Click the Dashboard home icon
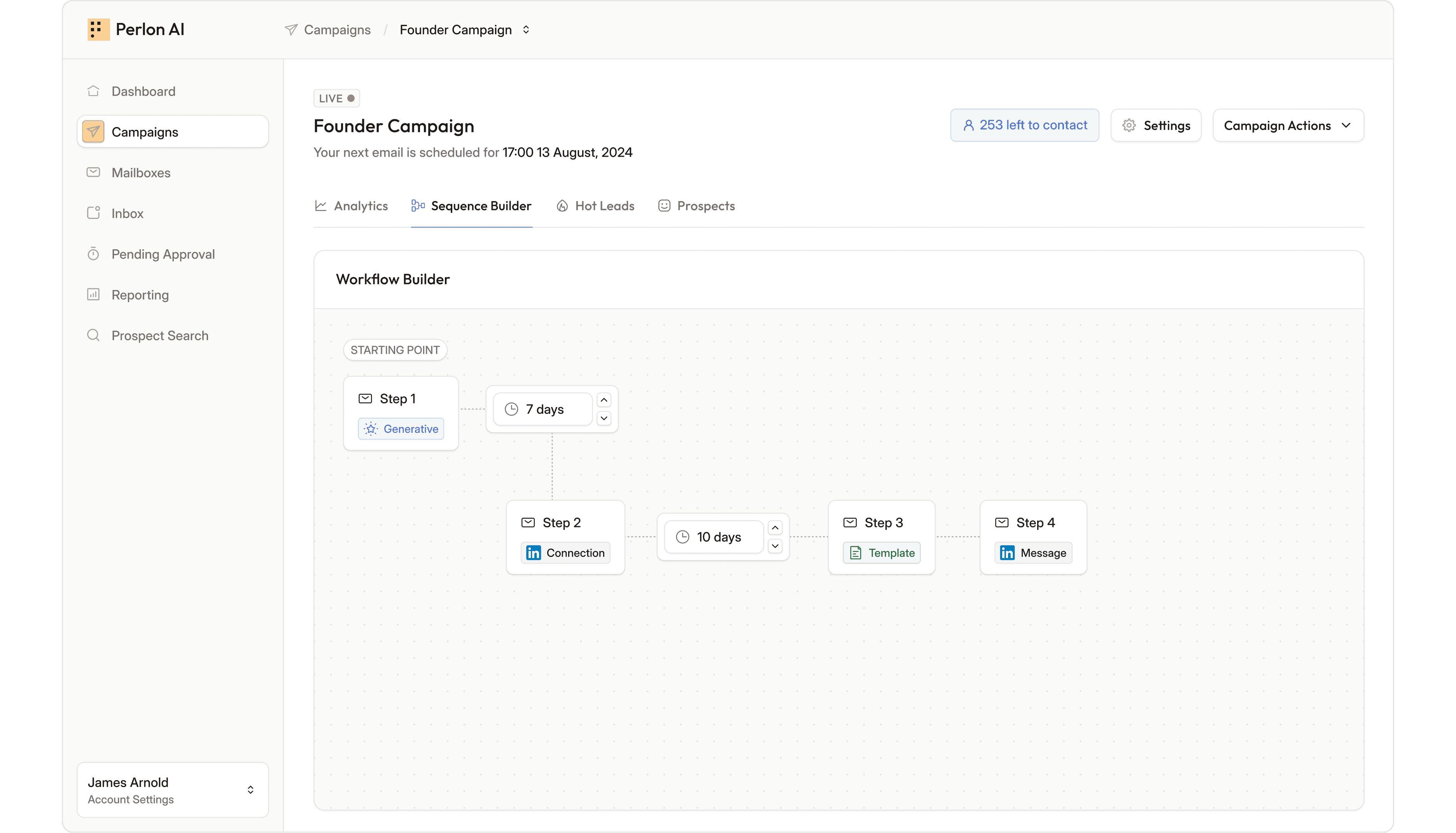This screenshot has width=1456, height=833. (93, 91)
